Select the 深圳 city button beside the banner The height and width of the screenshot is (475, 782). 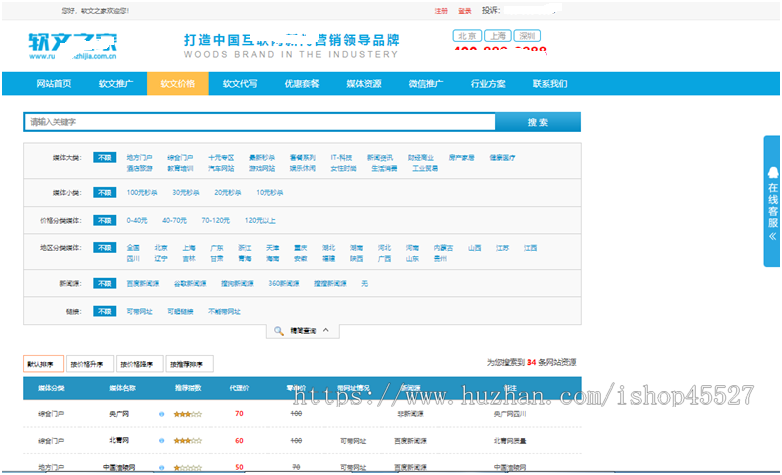[x=527, y=36]
